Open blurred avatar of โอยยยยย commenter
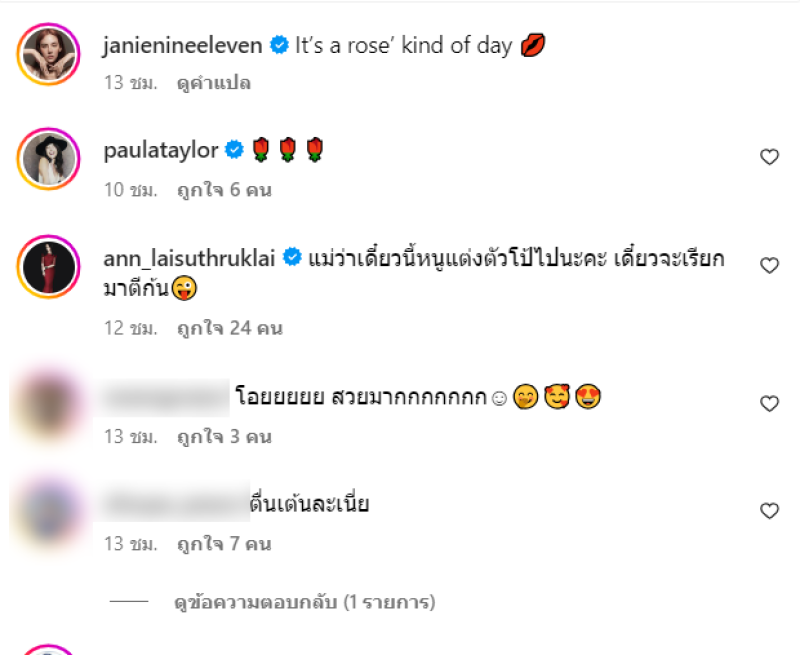This screenshot has height=655, width=800. click(48, 405)
